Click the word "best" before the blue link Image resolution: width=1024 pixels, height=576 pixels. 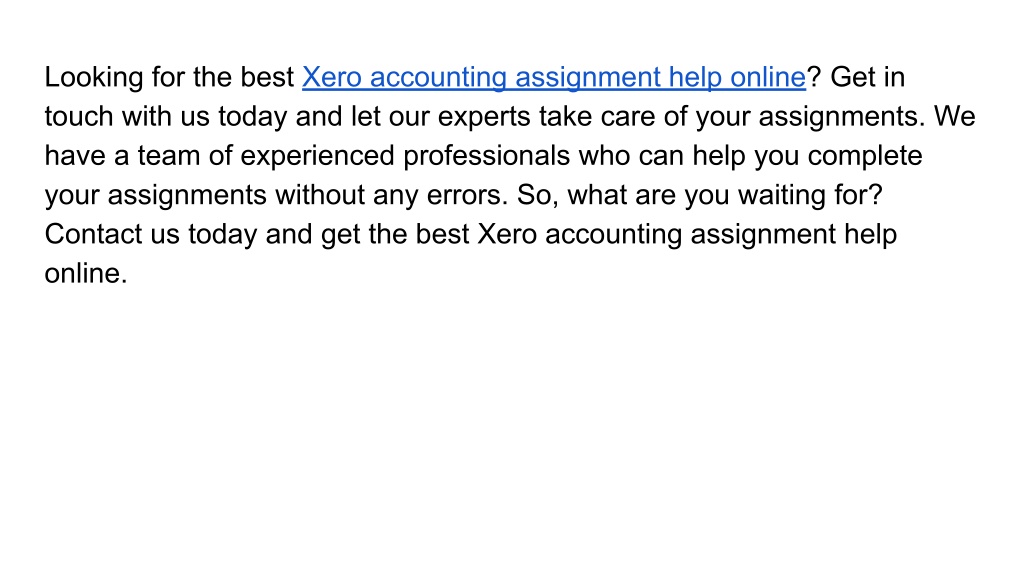coord(266,77)
